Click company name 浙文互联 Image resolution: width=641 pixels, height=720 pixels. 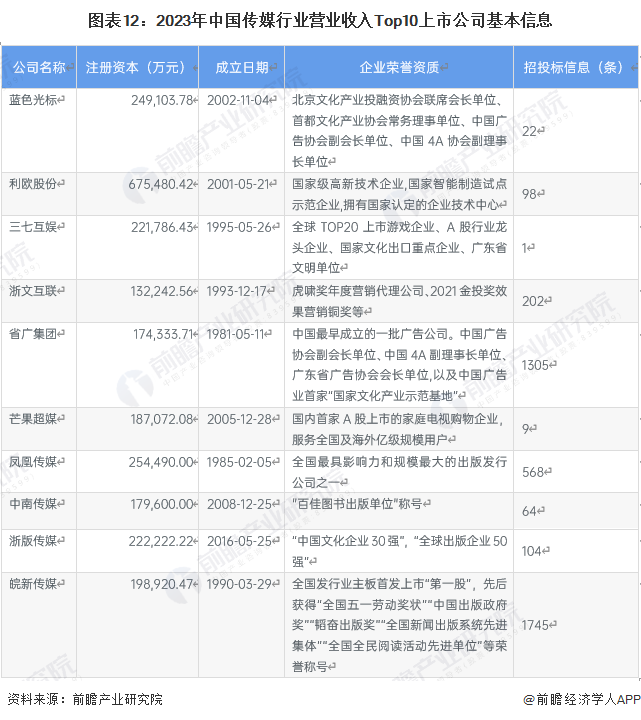tap(33, 291)
